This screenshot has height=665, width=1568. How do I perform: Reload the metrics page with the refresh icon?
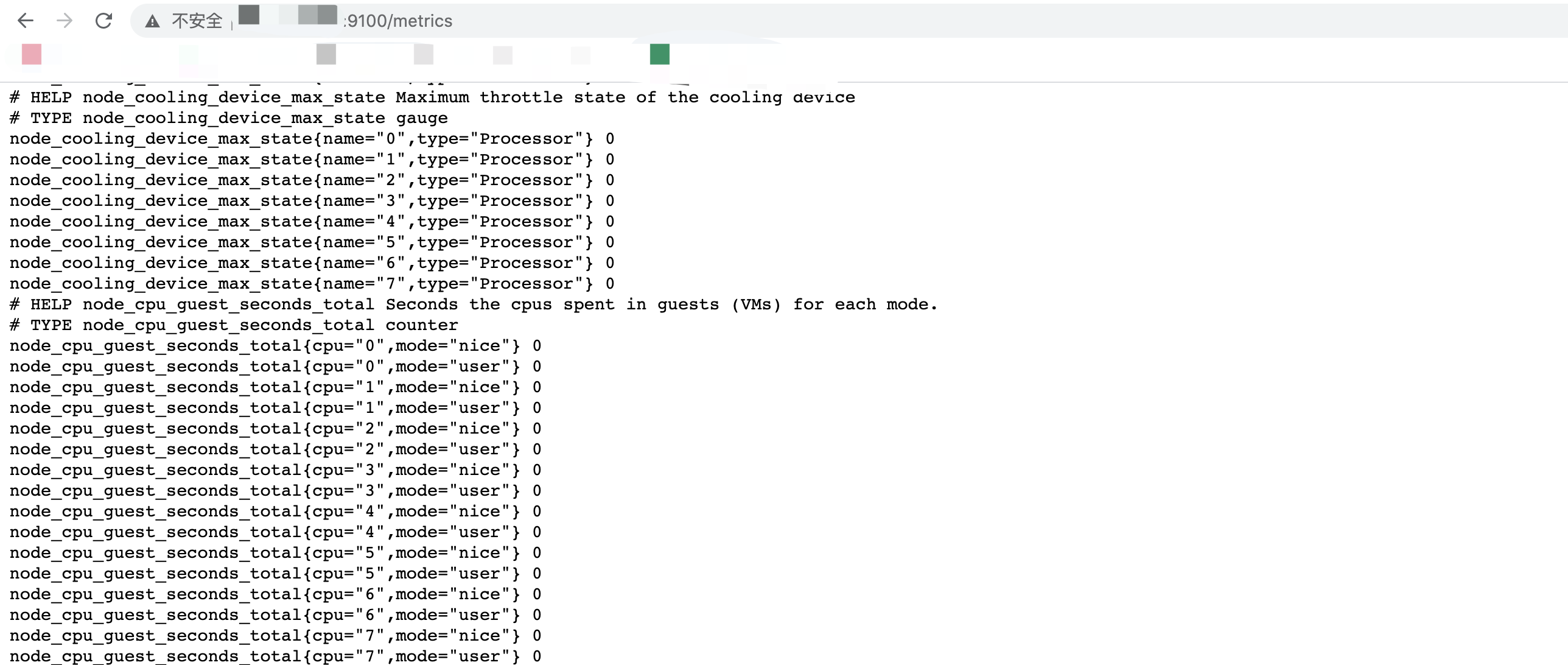pos(103,21)
